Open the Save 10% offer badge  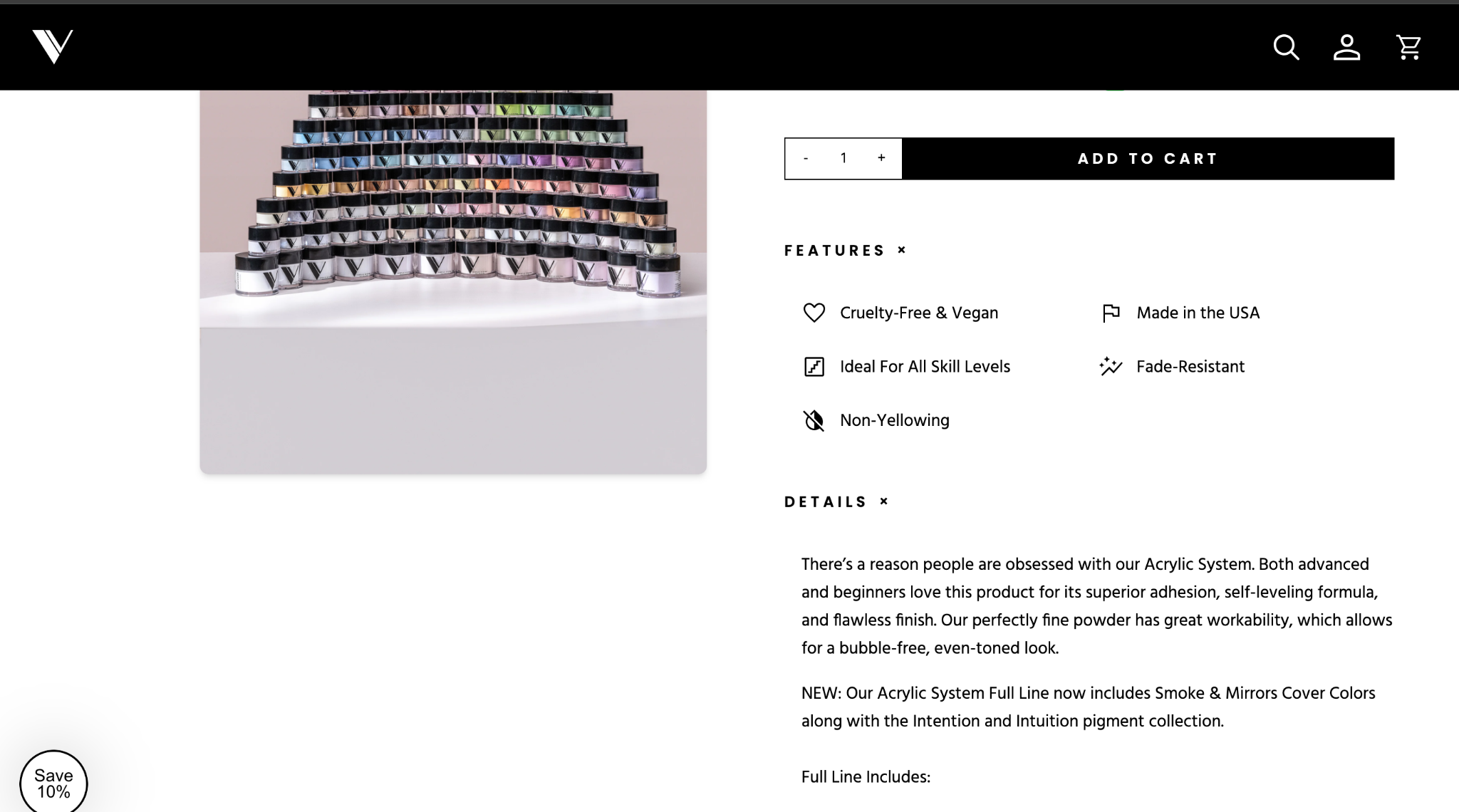click(x=53, y=783)
